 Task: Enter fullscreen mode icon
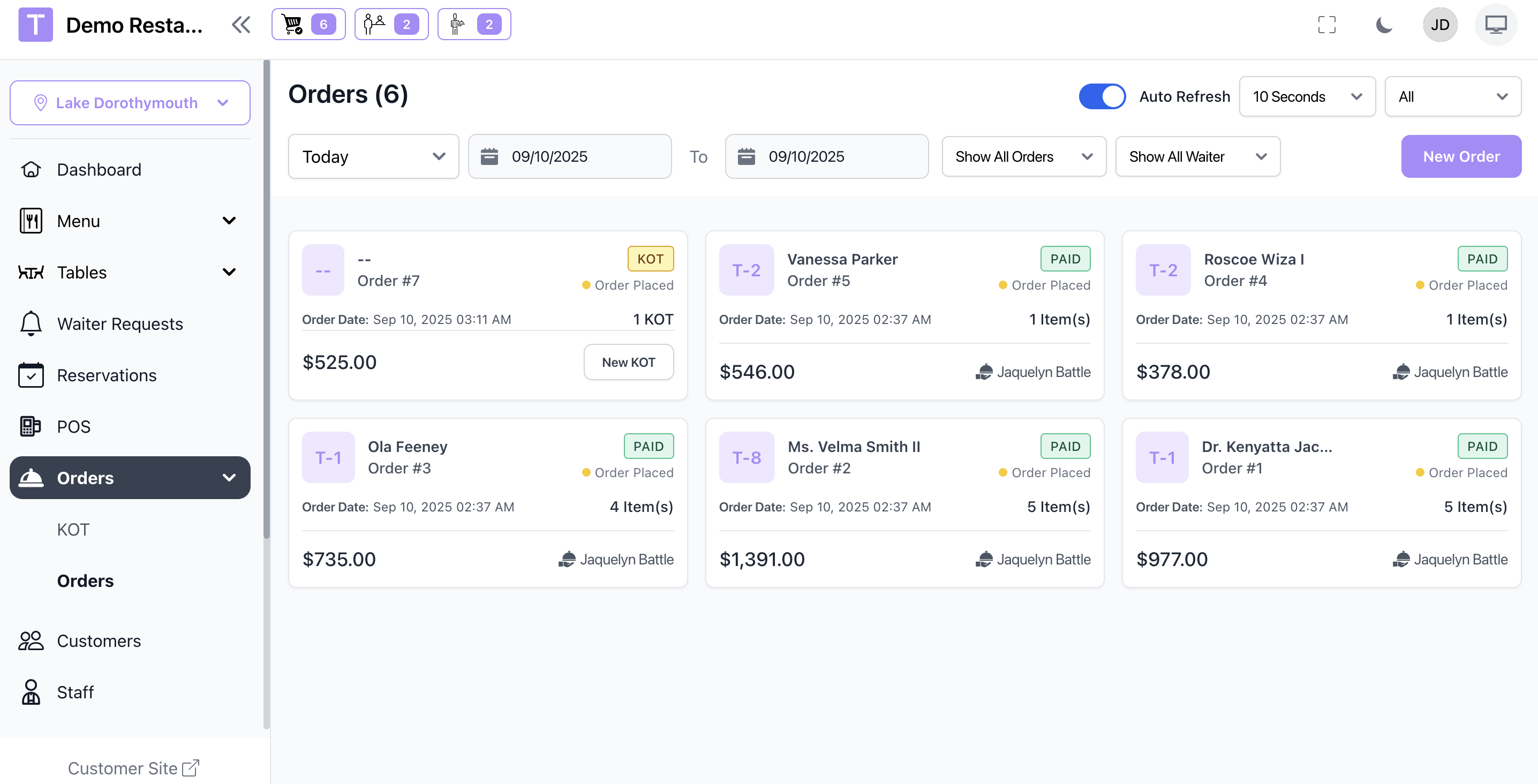point(1326,25)
